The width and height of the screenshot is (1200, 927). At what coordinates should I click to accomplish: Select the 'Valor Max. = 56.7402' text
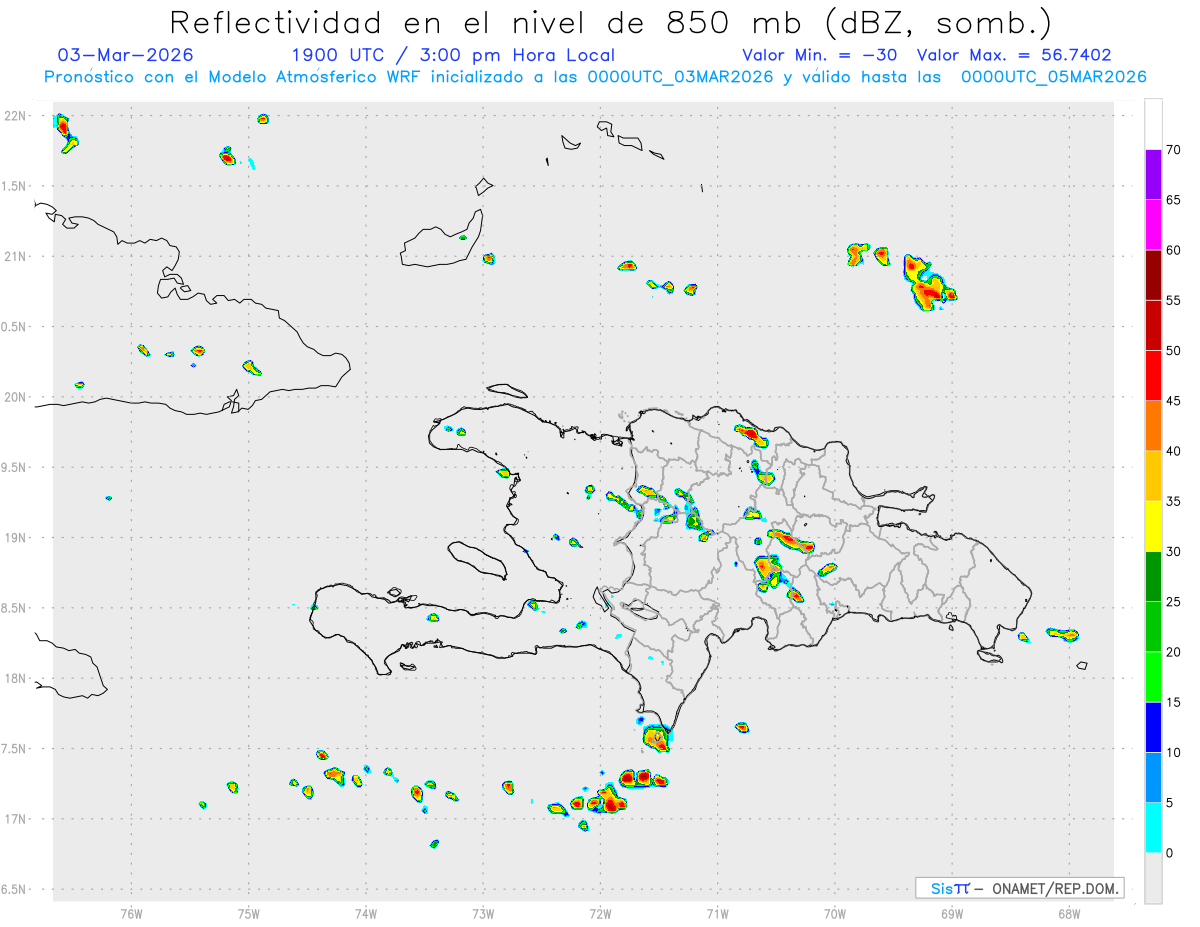(1013, 55)
